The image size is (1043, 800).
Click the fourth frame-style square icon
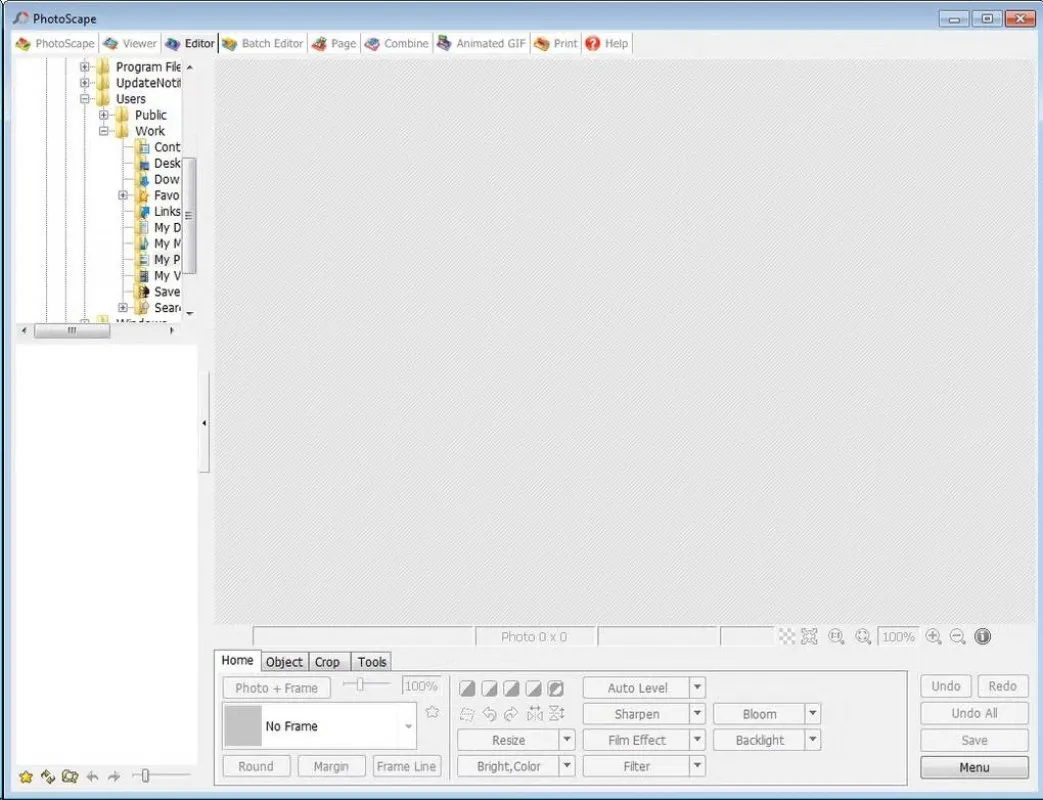(533, 688)
